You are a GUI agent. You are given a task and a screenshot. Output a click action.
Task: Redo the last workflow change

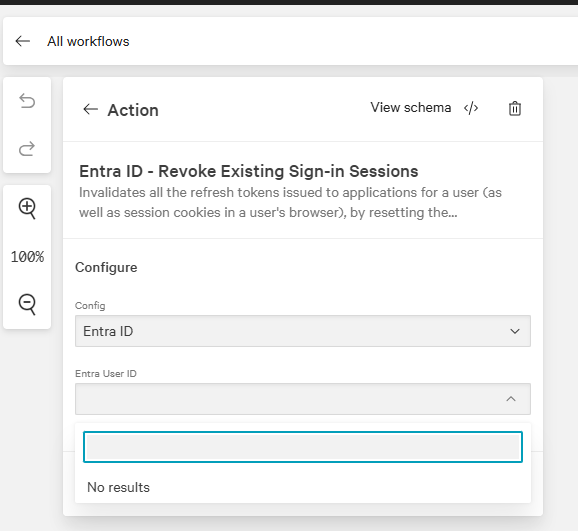27,149
